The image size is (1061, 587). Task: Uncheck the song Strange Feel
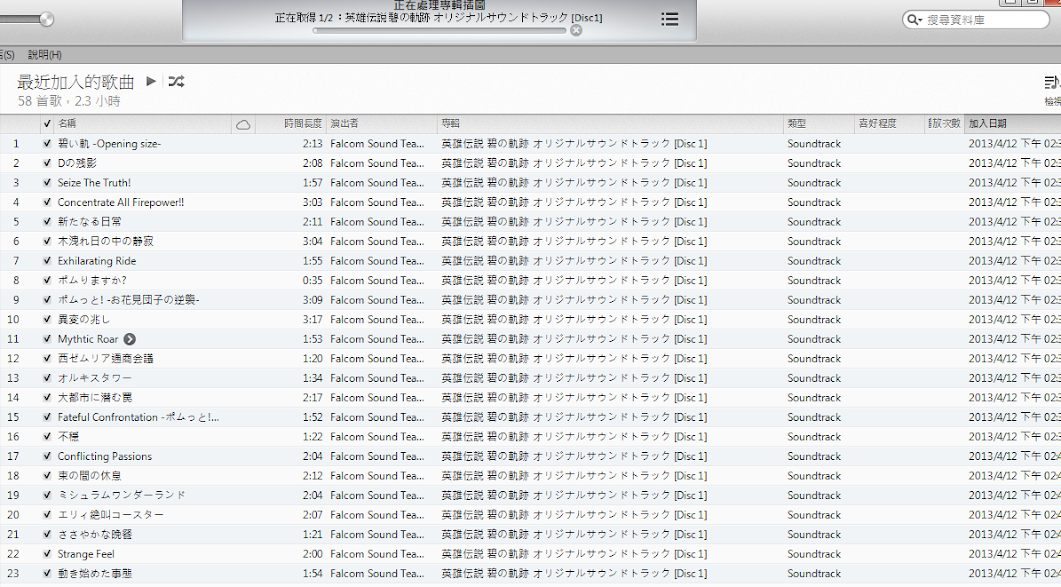[47, 554]
